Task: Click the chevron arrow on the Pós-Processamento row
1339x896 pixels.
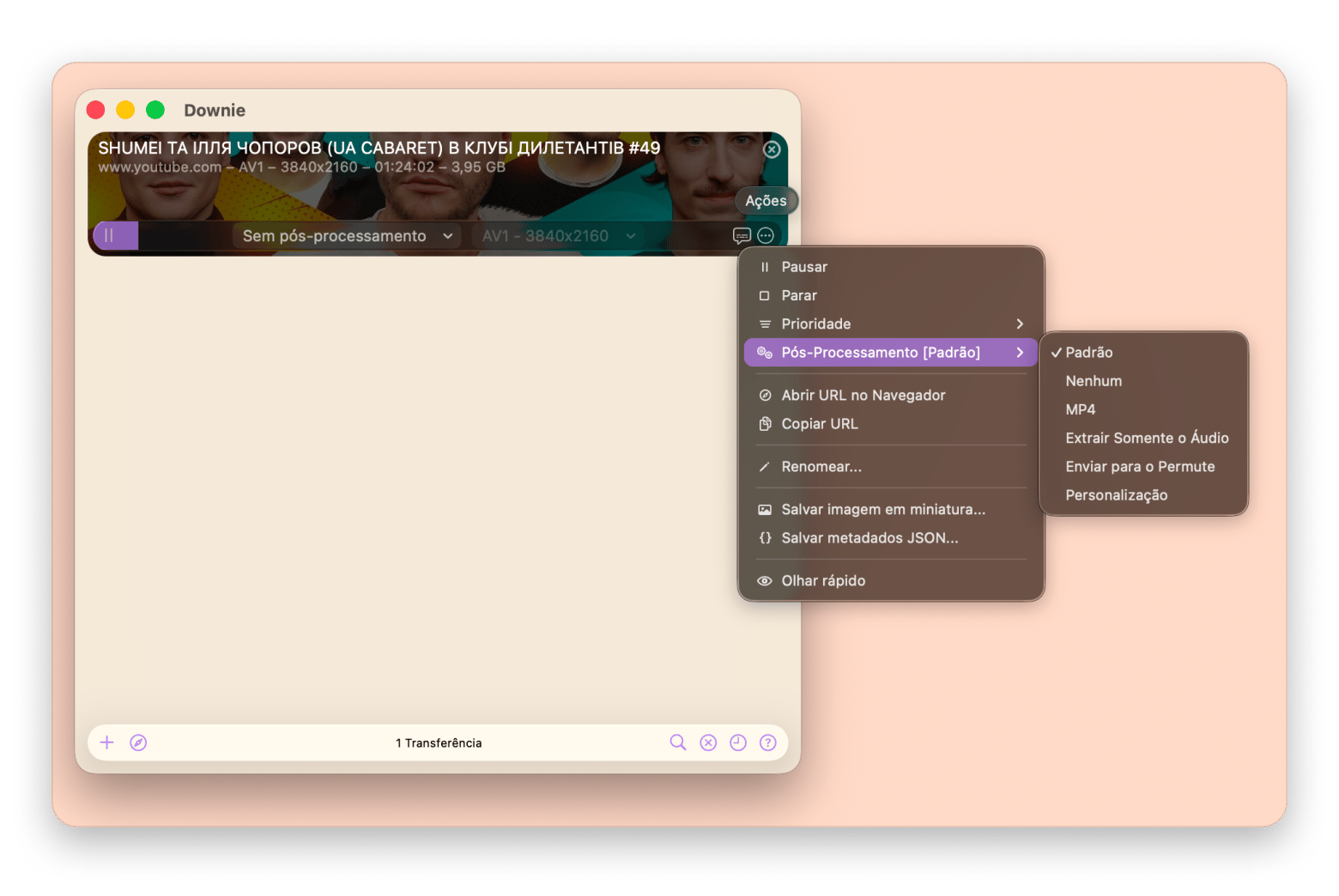Action: point(1020,353)
